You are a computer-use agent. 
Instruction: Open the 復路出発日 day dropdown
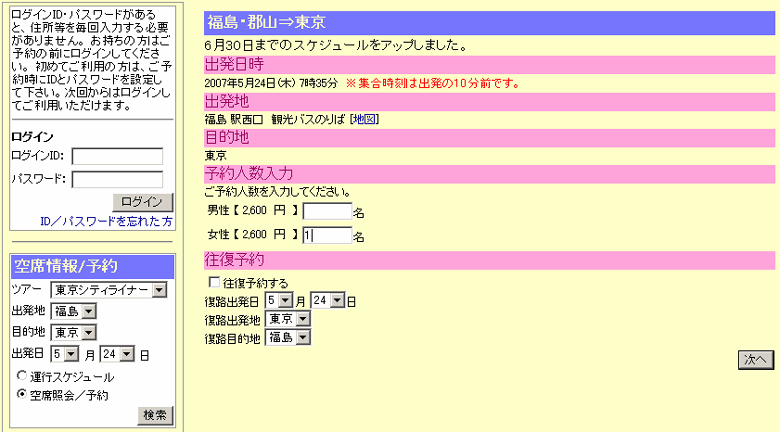[327, 300]
